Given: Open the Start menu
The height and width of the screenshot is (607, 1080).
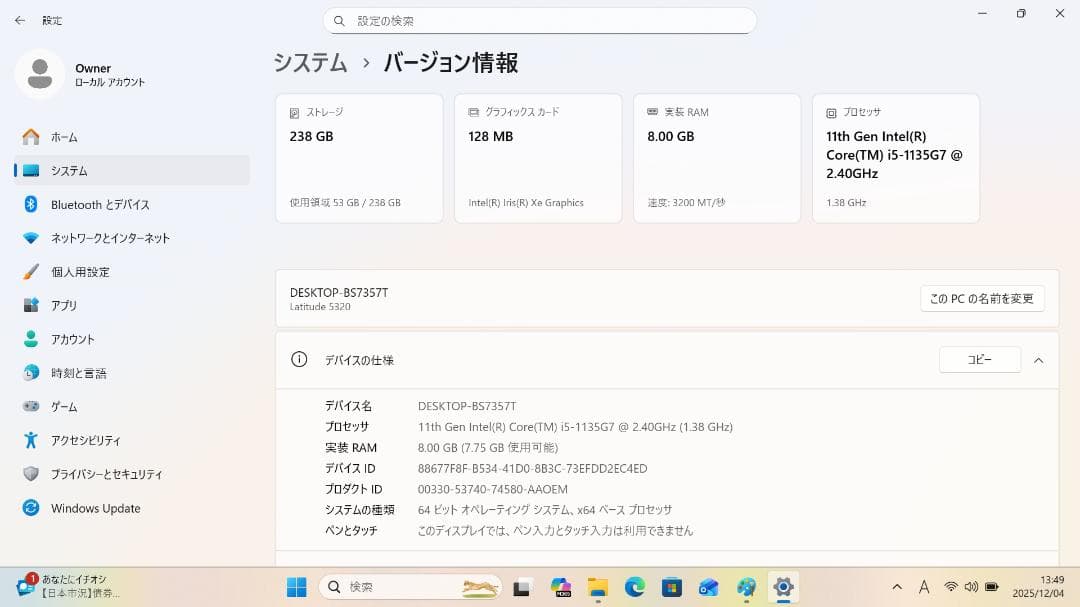Looking at the screenshot, I should [x=296, y=587].
